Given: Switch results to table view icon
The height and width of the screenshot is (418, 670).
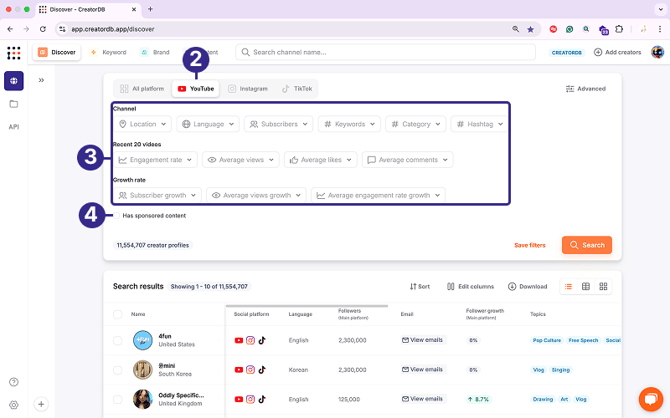Looking at the screenshot, I should tap(586, 286).
